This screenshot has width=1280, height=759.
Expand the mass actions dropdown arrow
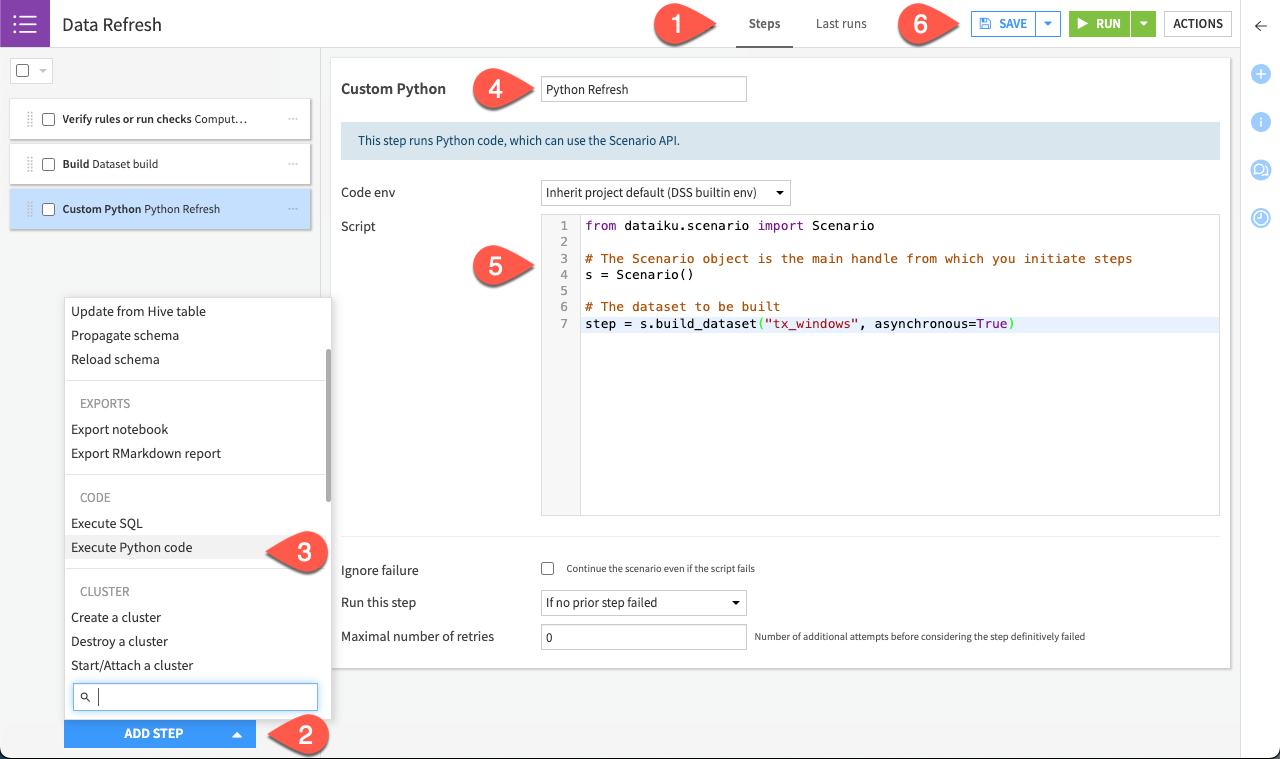[x=43, y=71]
